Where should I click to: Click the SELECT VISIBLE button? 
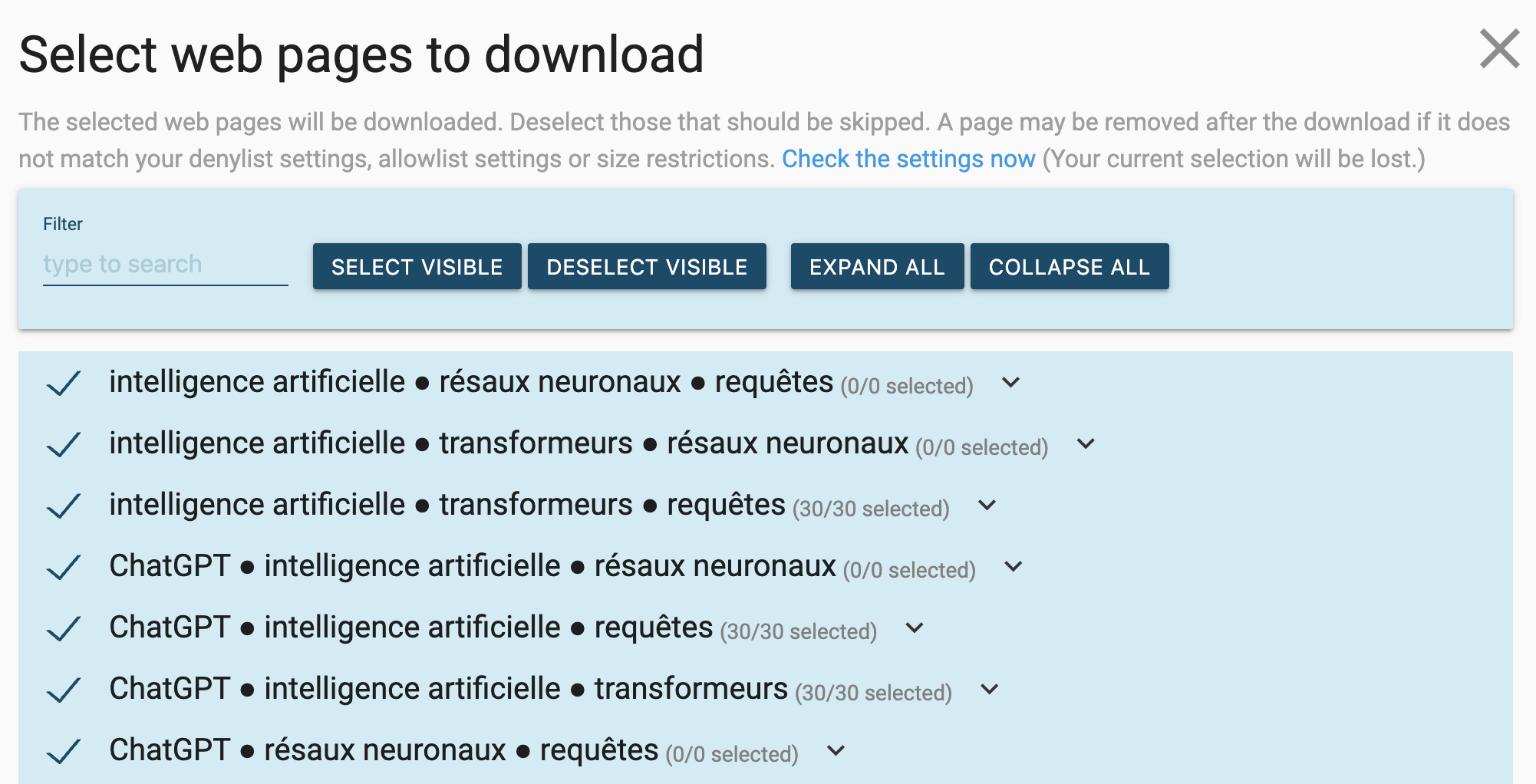(417, 266)
